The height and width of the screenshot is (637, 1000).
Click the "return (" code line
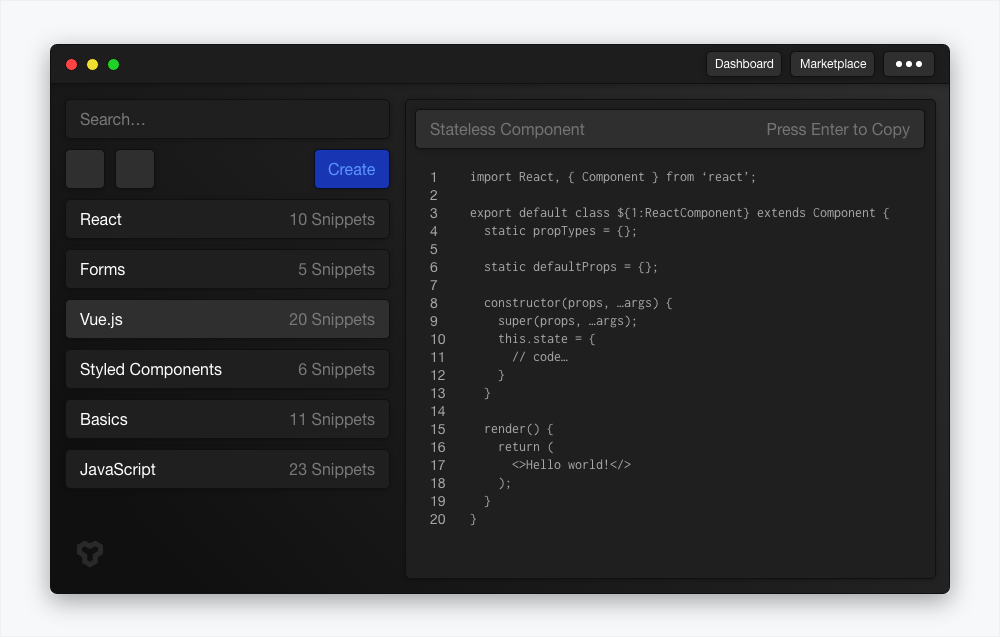(526, 447)
